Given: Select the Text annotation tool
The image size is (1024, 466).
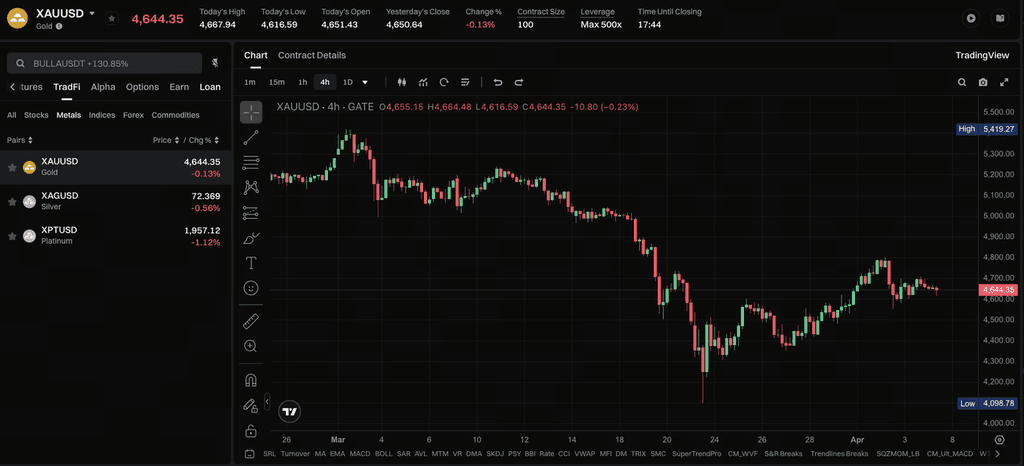Looking at the screenshot, I should (x=251, y=263).
